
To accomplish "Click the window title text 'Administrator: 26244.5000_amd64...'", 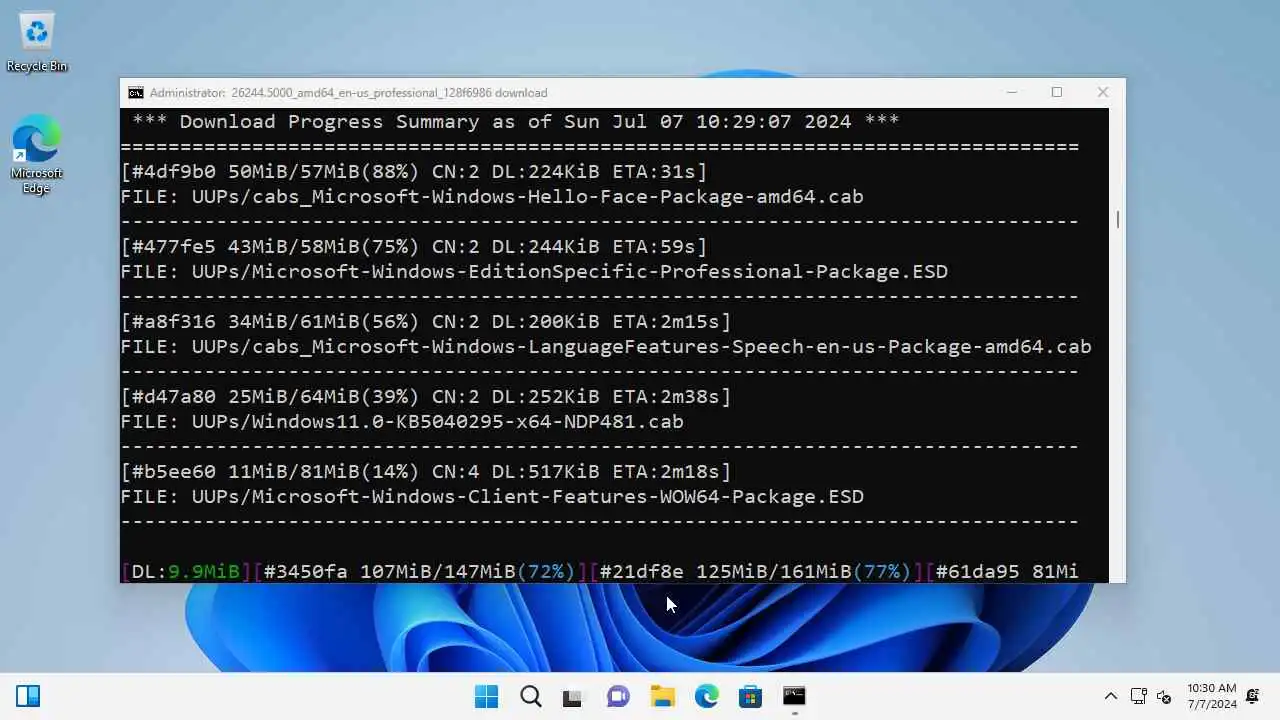I will point(348,93).
